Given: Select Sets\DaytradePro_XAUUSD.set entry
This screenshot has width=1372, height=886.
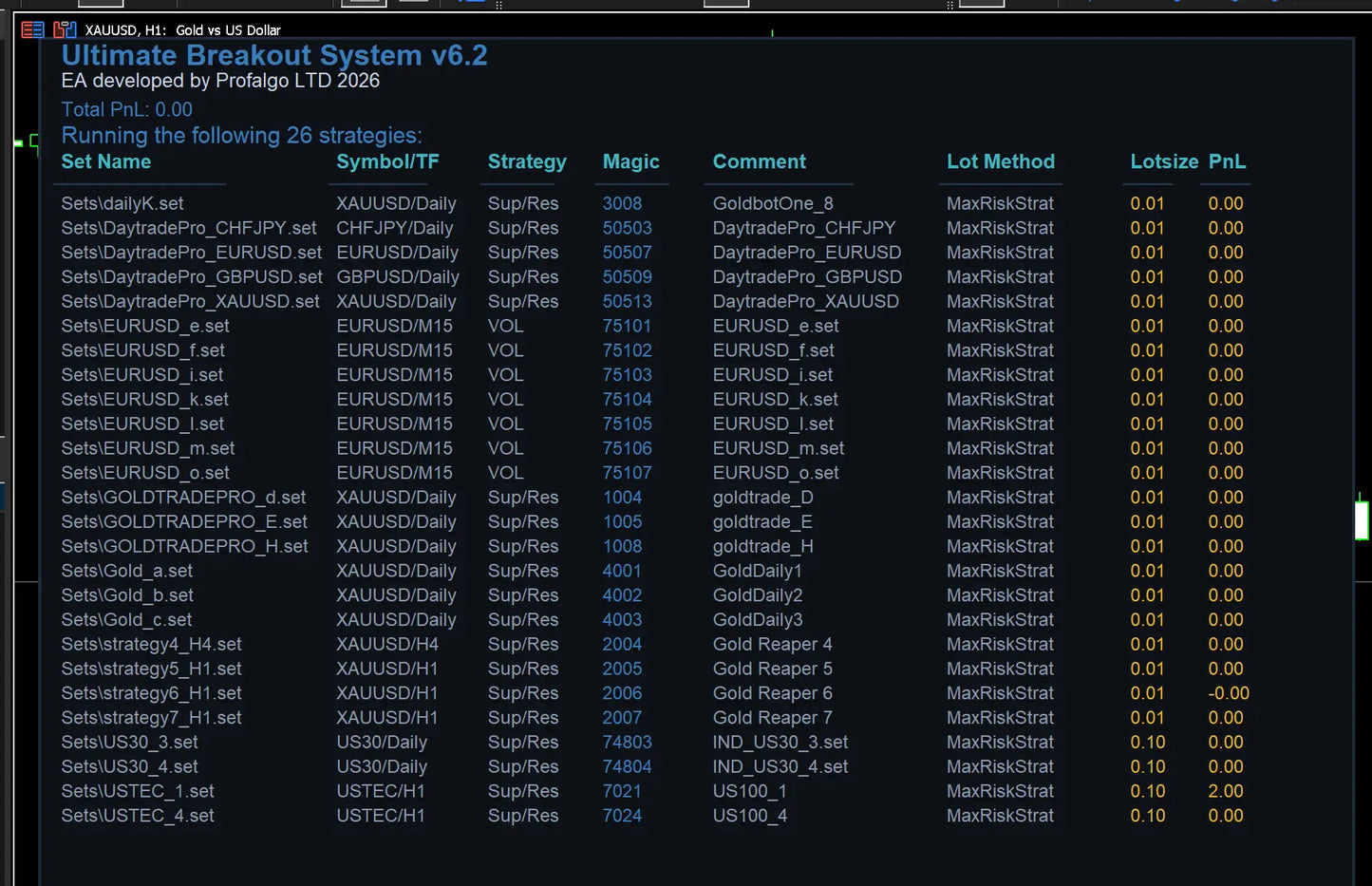Looking at the screenshot, I should 191,301.
